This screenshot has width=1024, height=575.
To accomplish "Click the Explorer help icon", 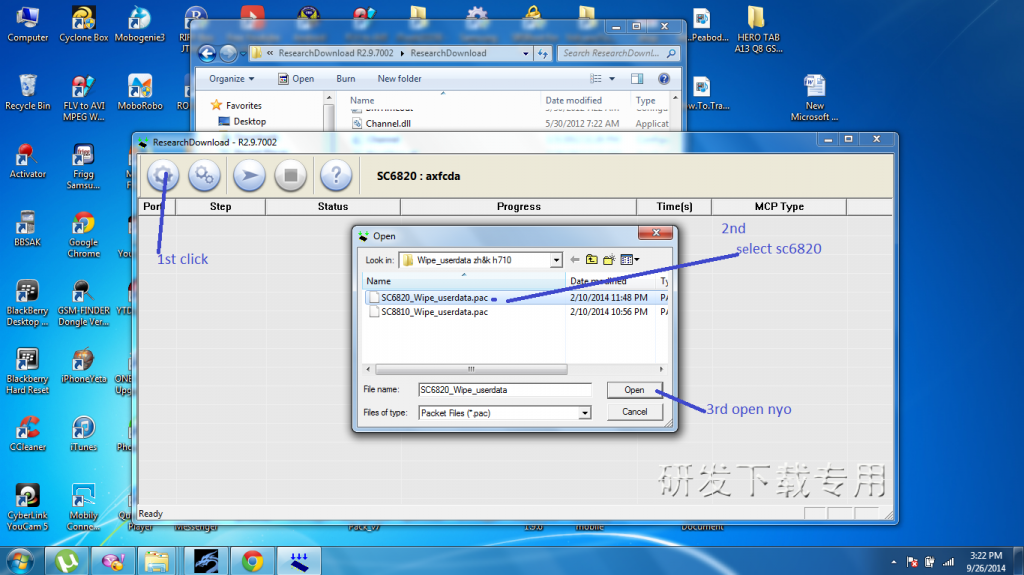I will click(664, 78).
